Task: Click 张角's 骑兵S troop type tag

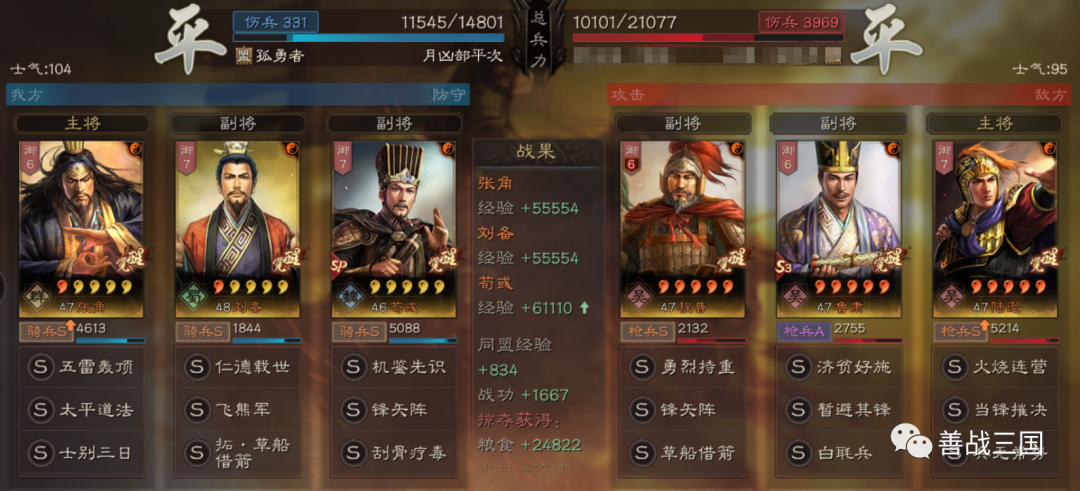Action: click(x=45, y=331)
